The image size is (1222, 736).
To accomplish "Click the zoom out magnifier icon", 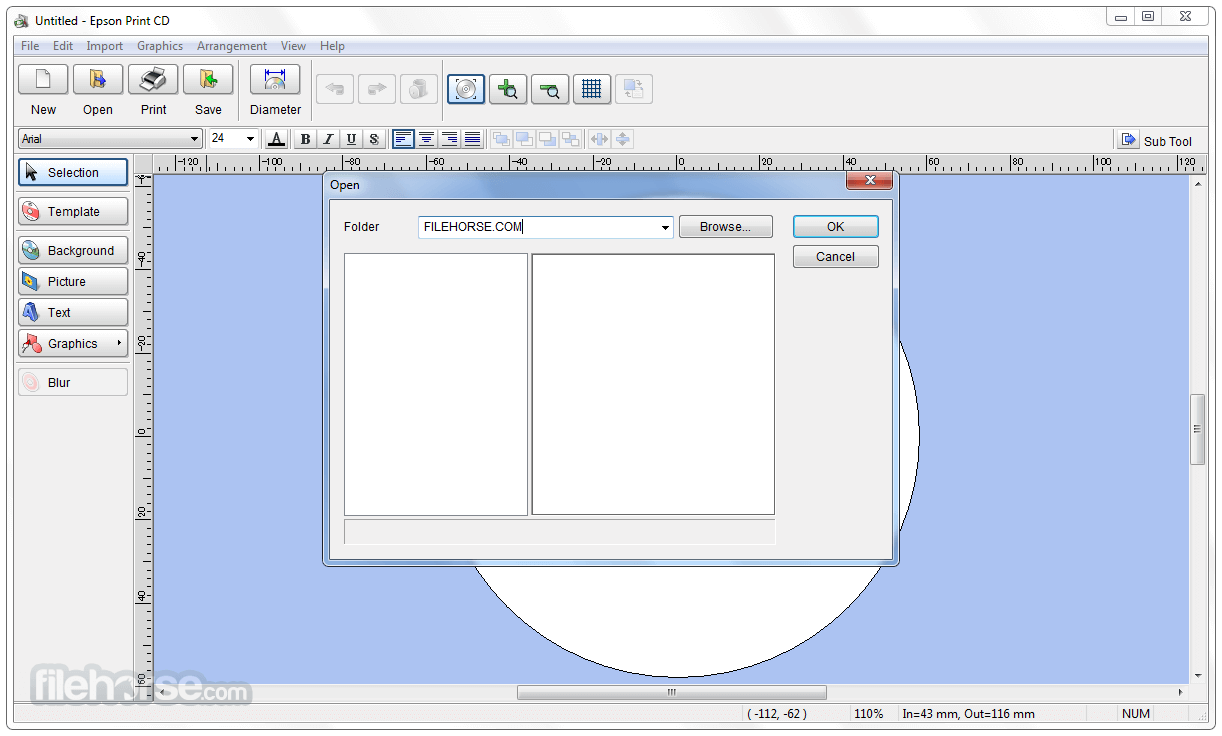I will [x=550, y=89].
